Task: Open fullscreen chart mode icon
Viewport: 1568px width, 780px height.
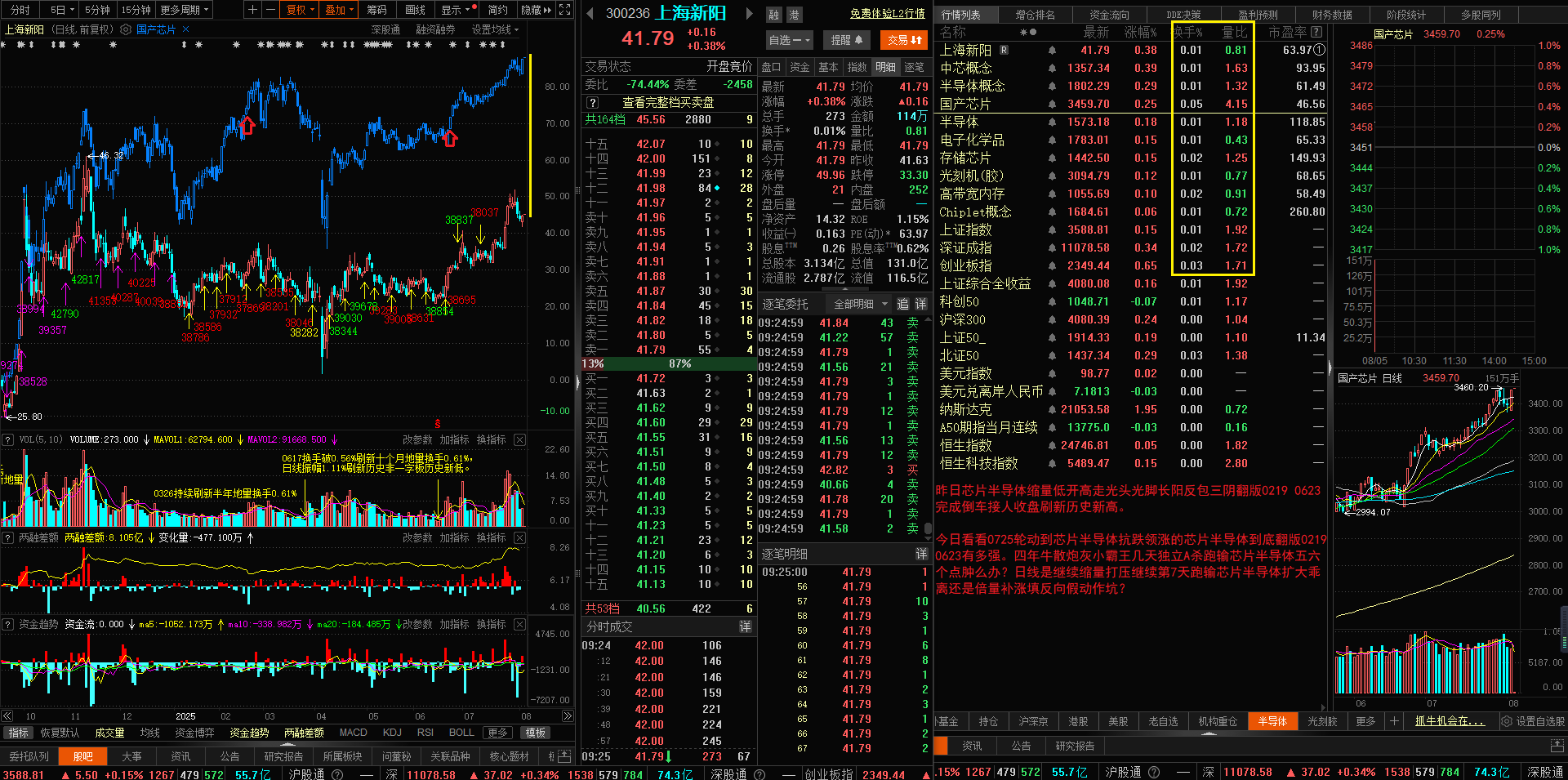Action: click(x=564, y=10)
